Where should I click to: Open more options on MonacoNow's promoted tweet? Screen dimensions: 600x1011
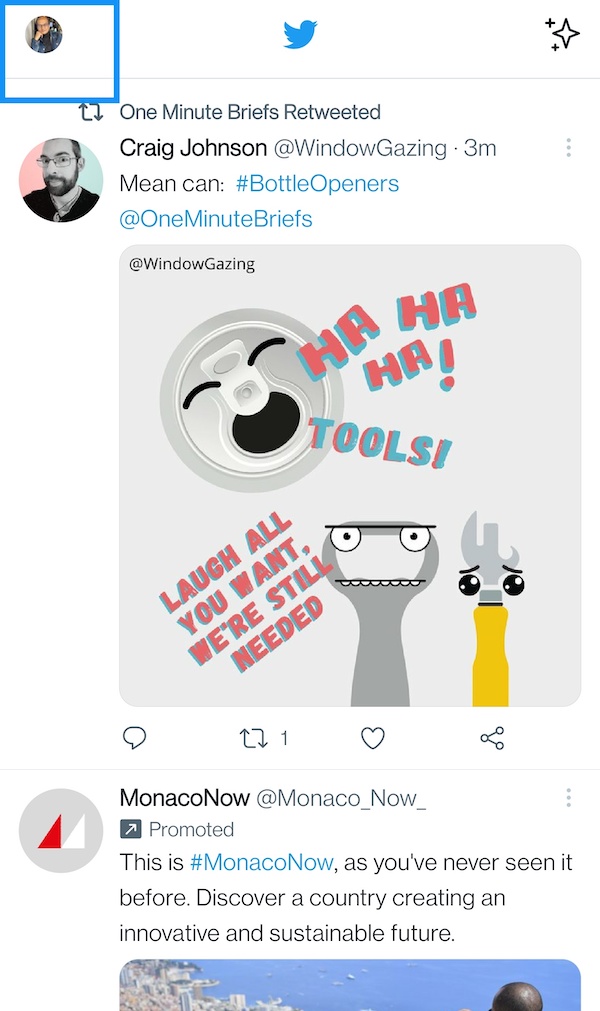568,797
